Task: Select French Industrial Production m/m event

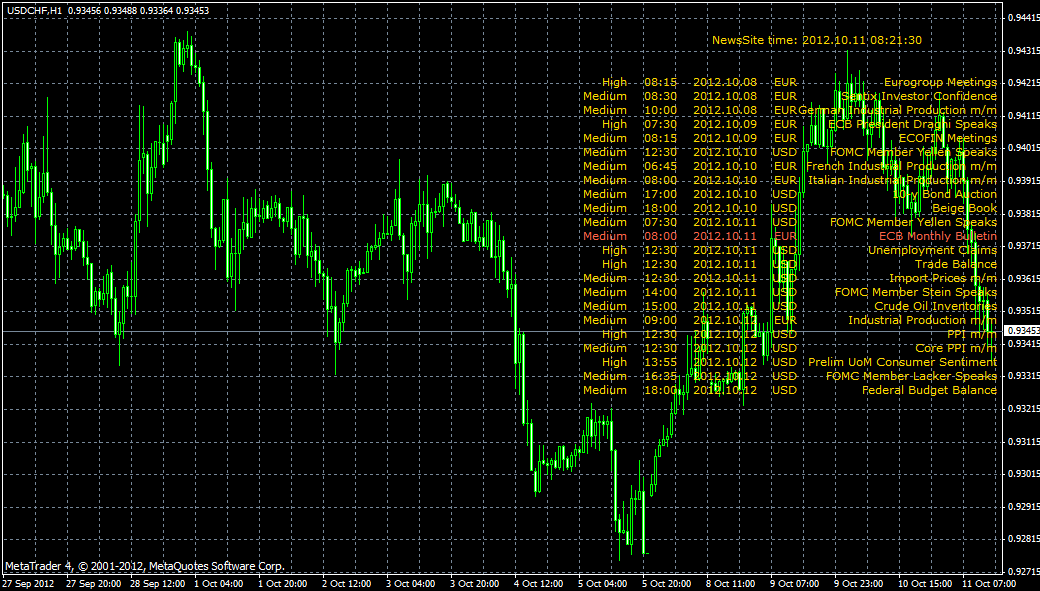Action: [901, 166]
